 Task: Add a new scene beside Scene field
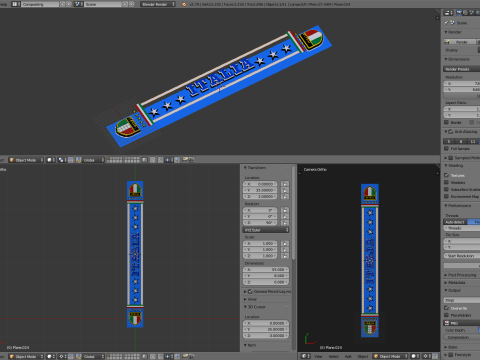[x=125, y=4]
